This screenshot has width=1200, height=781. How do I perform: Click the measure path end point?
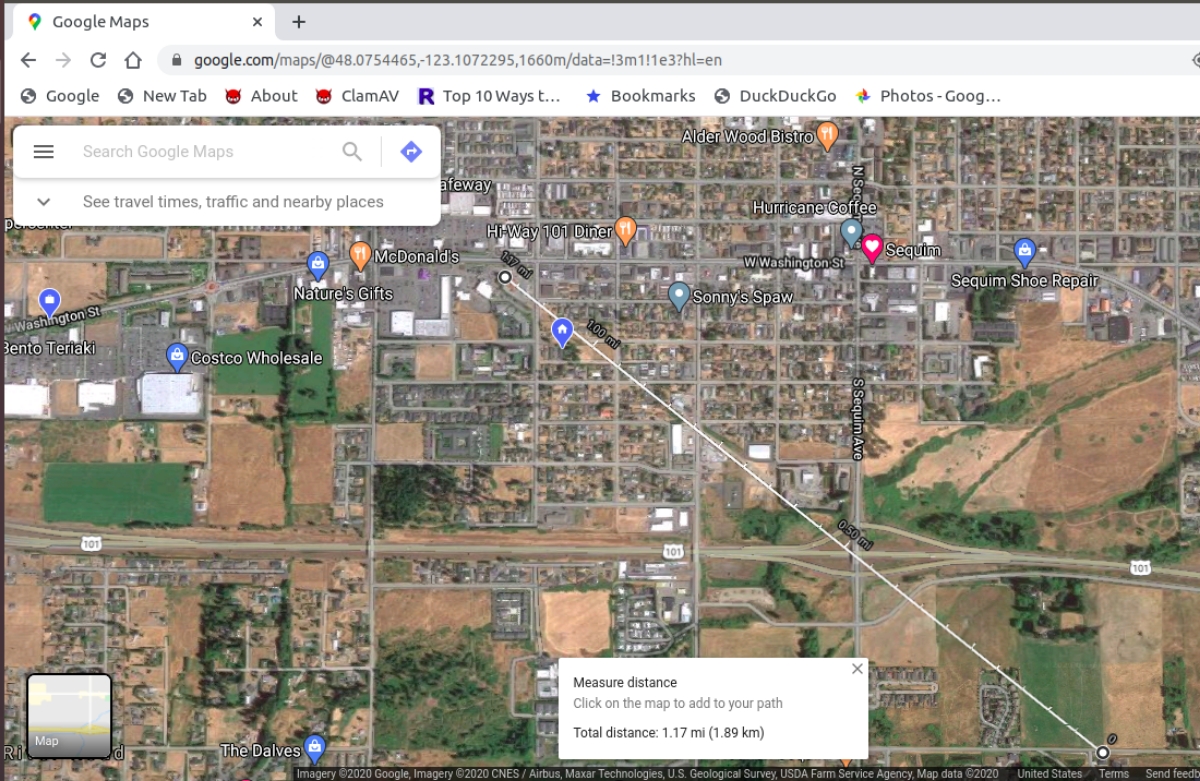click(x=505, y=277)
